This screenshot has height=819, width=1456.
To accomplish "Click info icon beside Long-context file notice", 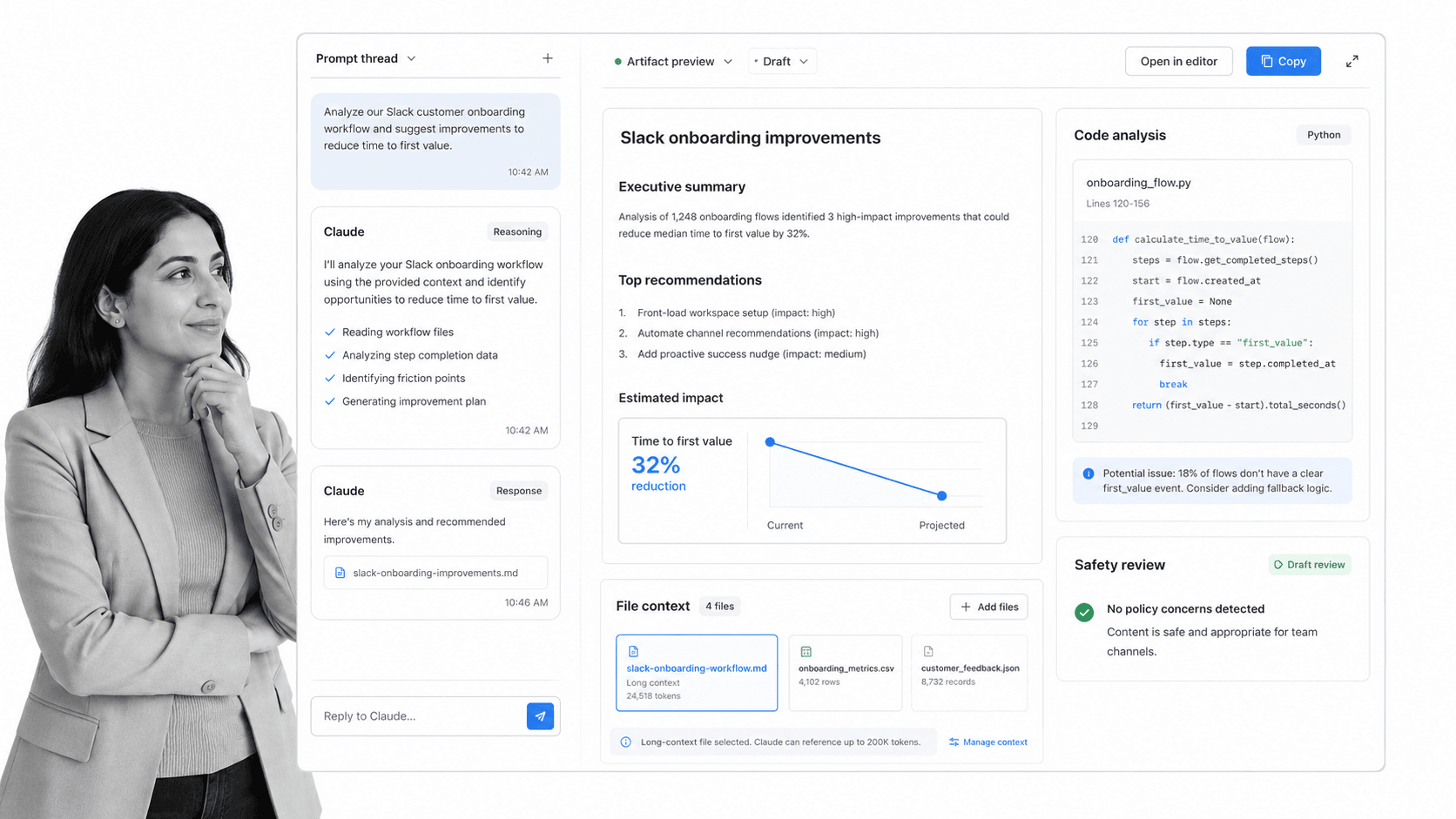I will coord(625,742).
